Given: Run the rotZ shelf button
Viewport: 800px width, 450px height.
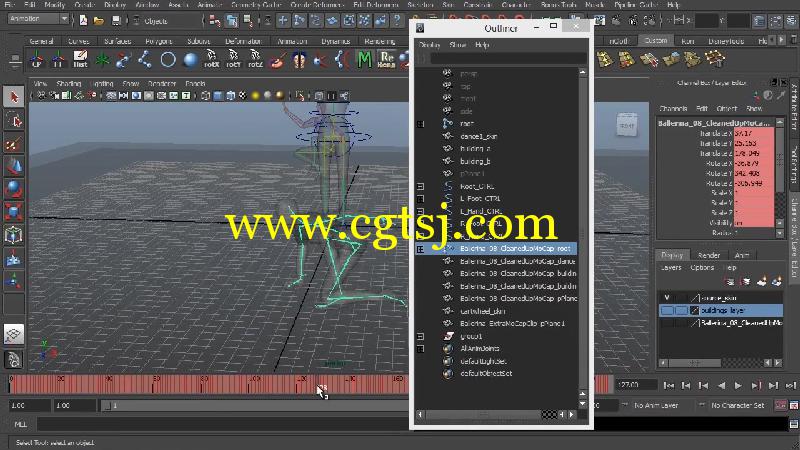Looking at the screenshot, I should coord(255,60).
